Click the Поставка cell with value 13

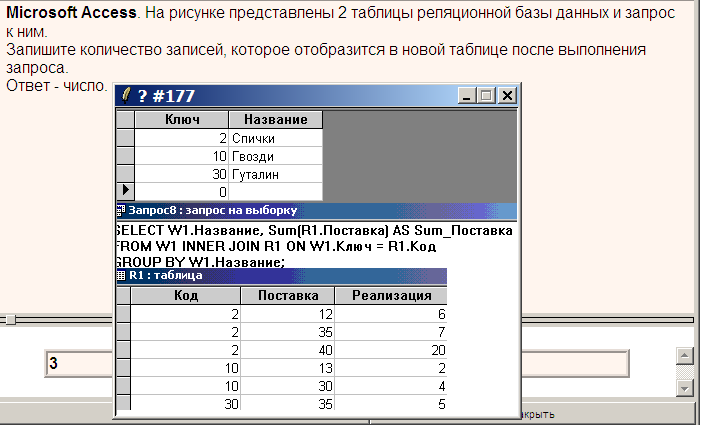click(x=288, y=368)
